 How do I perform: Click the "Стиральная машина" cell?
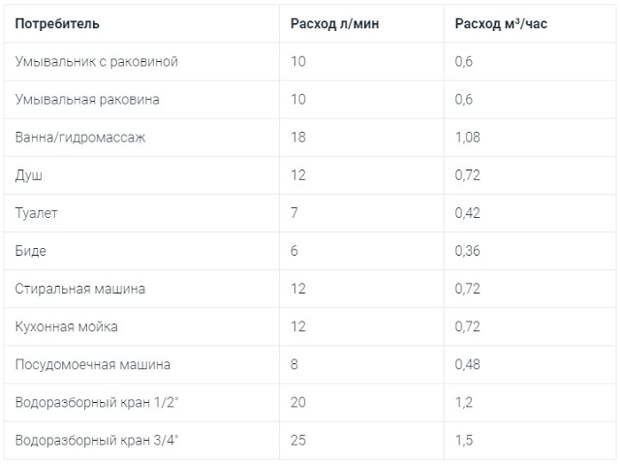tap(81, 289)
